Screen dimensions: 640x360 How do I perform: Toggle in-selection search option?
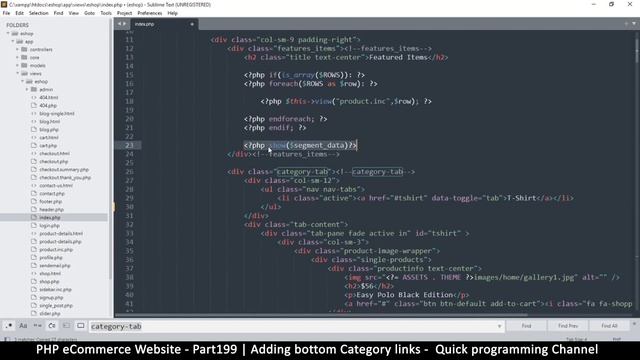coord(67,326)
